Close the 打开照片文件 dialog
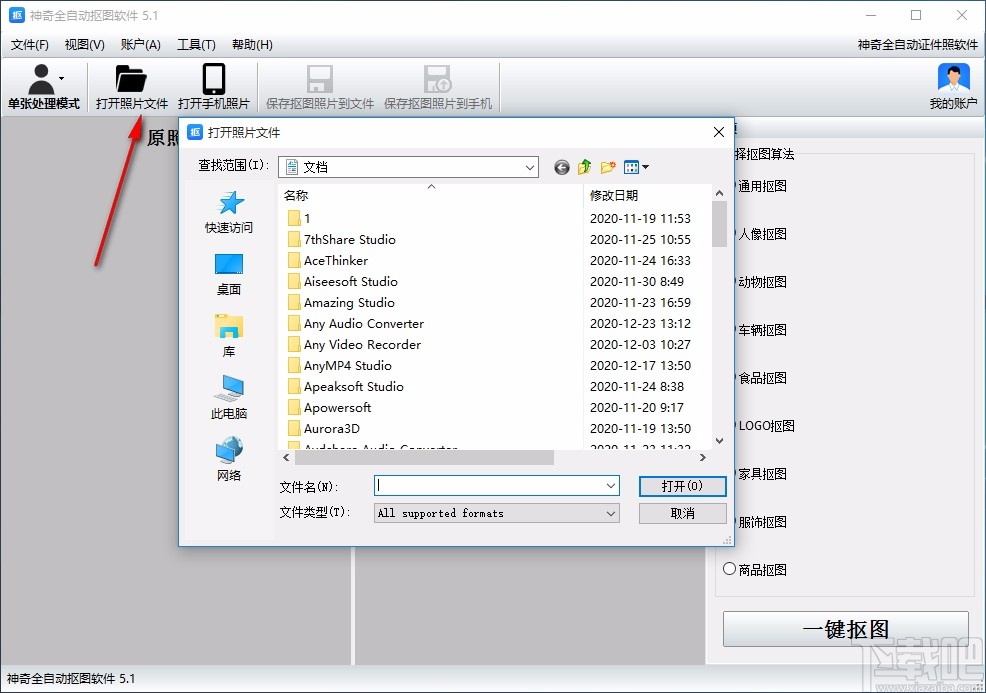 pos(719,132)
